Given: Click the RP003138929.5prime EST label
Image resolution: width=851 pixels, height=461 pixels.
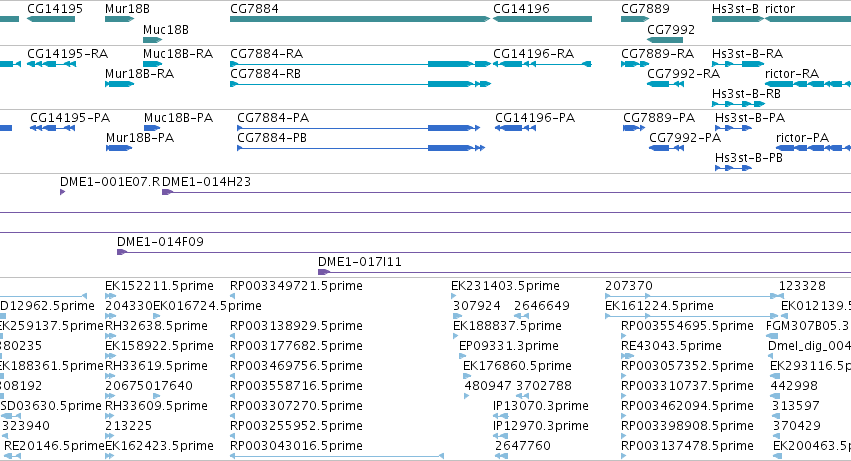Looking at the screenshot, I should click(x=296, y=326).
